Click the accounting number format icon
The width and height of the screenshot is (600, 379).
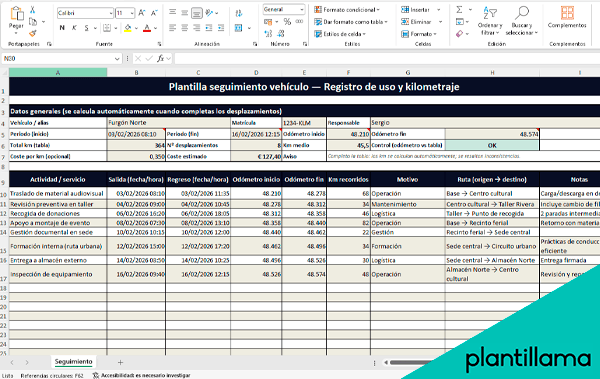click(268, 22)
